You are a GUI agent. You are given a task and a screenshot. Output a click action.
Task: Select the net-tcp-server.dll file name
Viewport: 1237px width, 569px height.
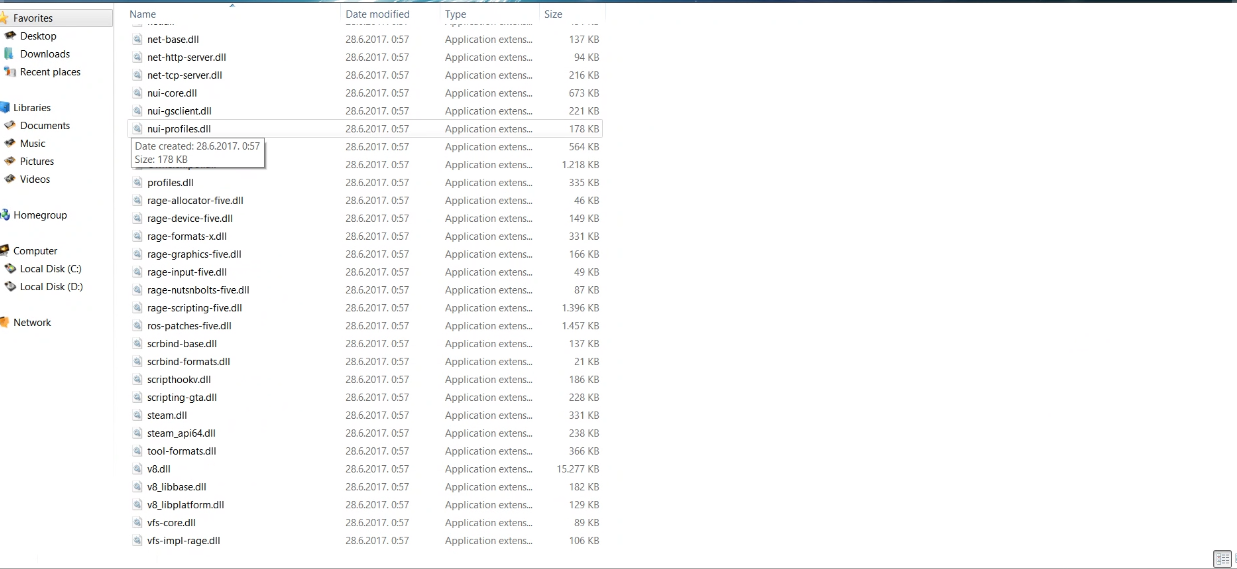click(x=184, y=75)
